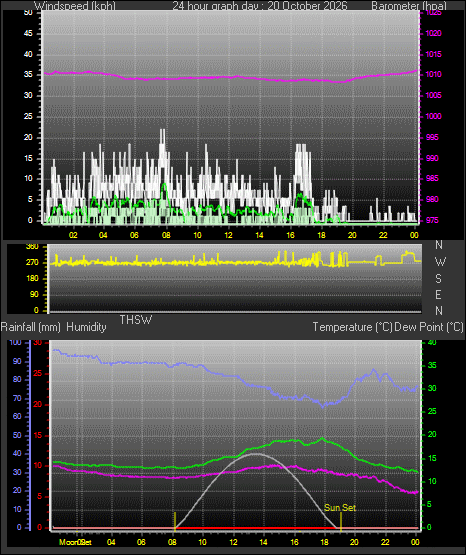Click 1010 on the barometer axis

[433, 74]
